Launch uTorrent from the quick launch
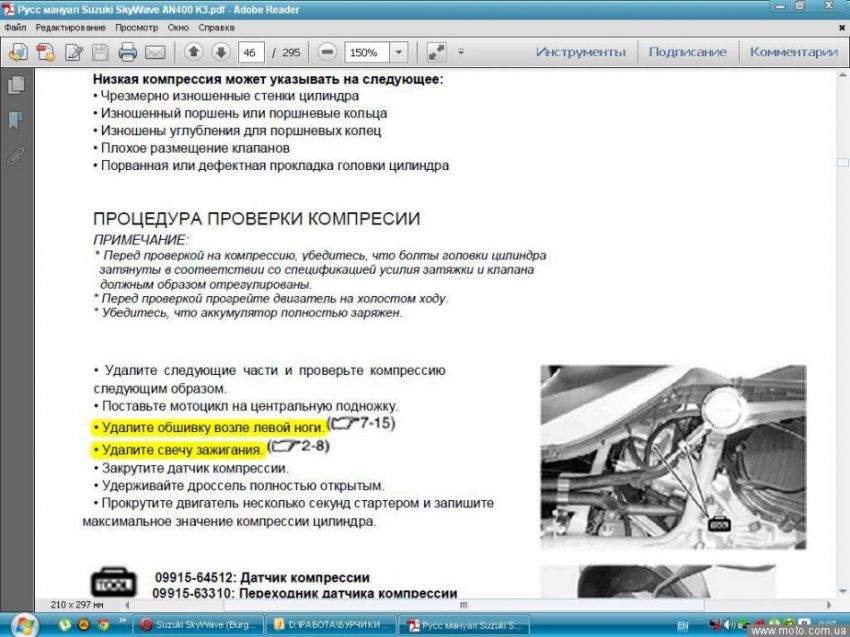Screen dimensions: 850x637 (x=65, y=625)
